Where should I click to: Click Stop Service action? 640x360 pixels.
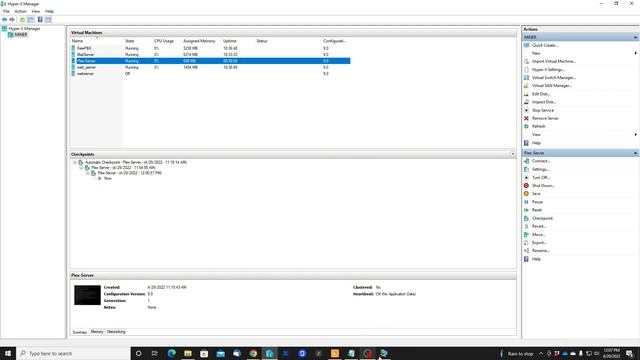click(x=543, y=110)
